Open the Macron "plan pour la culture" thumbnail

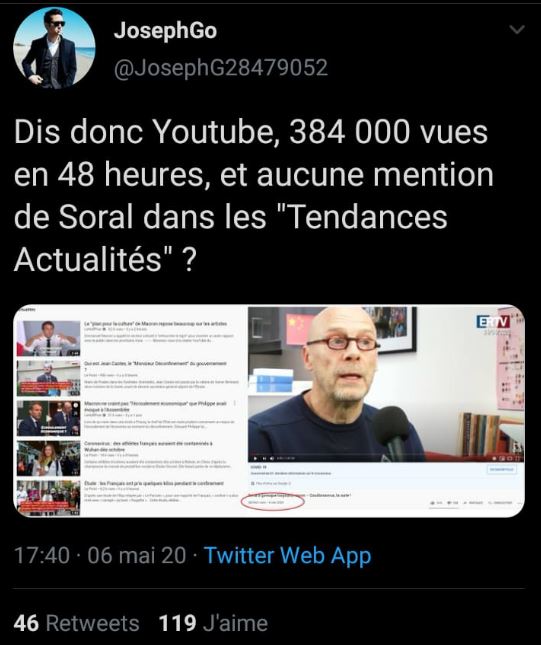[48, 338]
